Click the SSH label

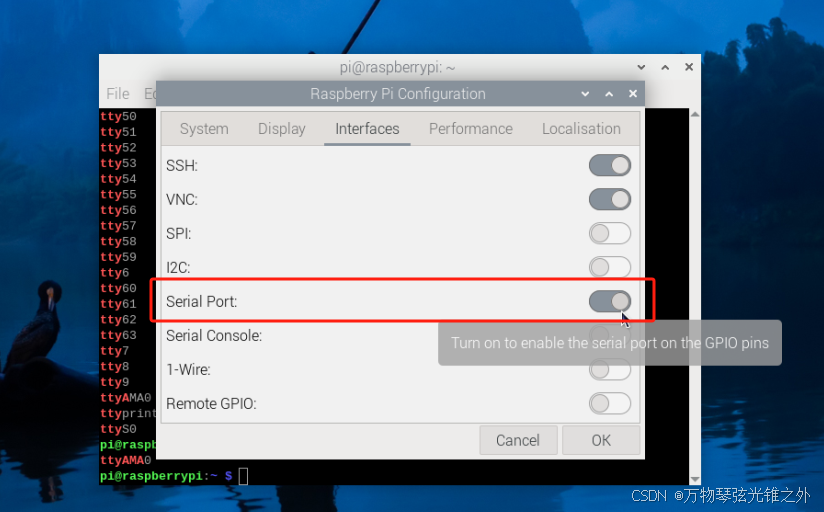click(x=182, y=166)
